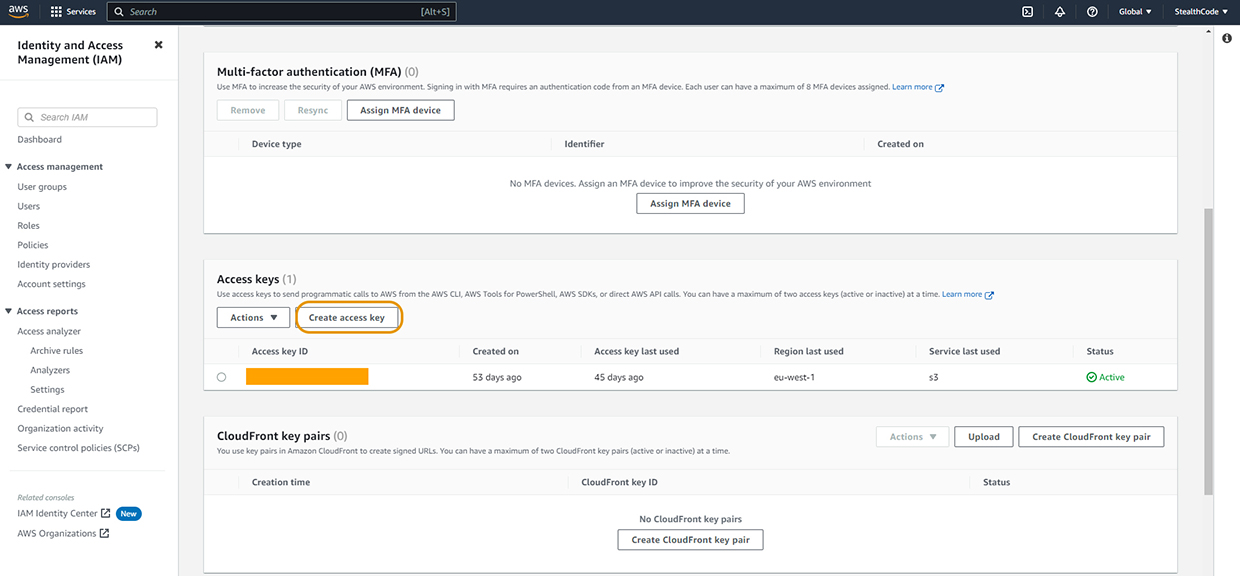Click Create CloudFront key pair in header

[1091, 437]
